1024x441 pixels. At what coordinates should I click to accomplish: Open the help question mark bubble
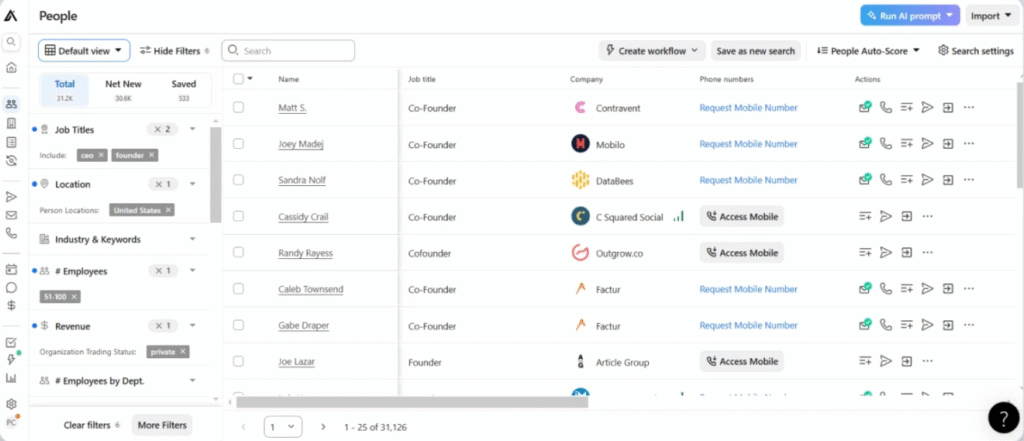point(1003,417)
